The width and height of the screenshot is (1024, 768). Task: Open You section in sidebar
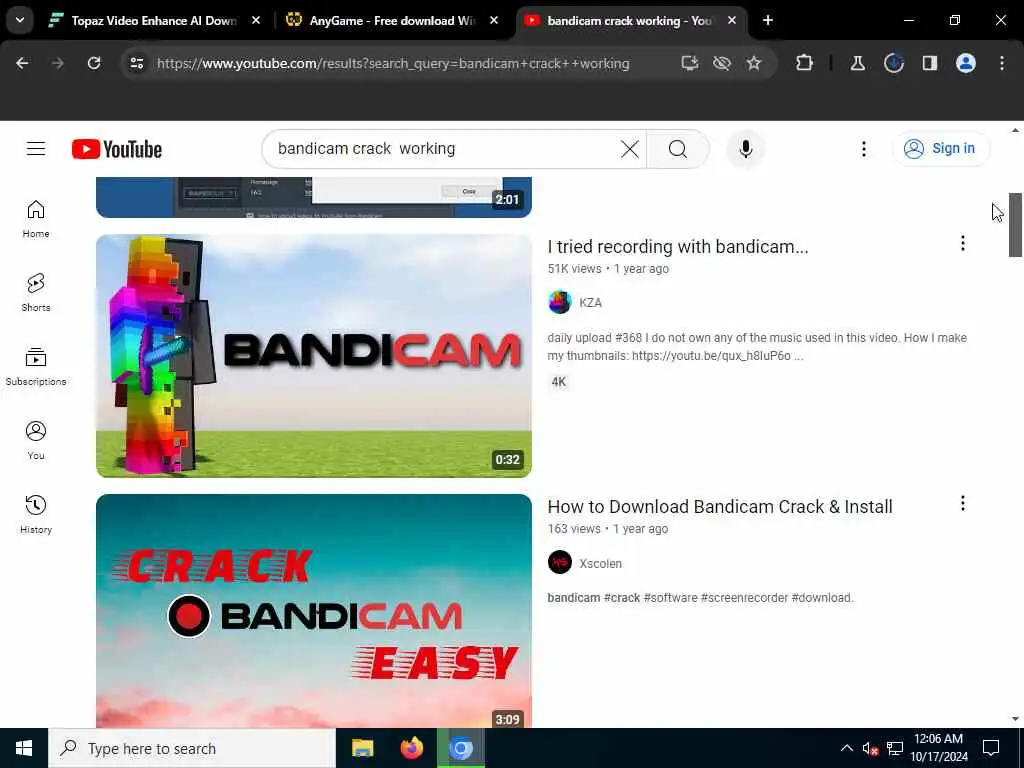(36, 440)
